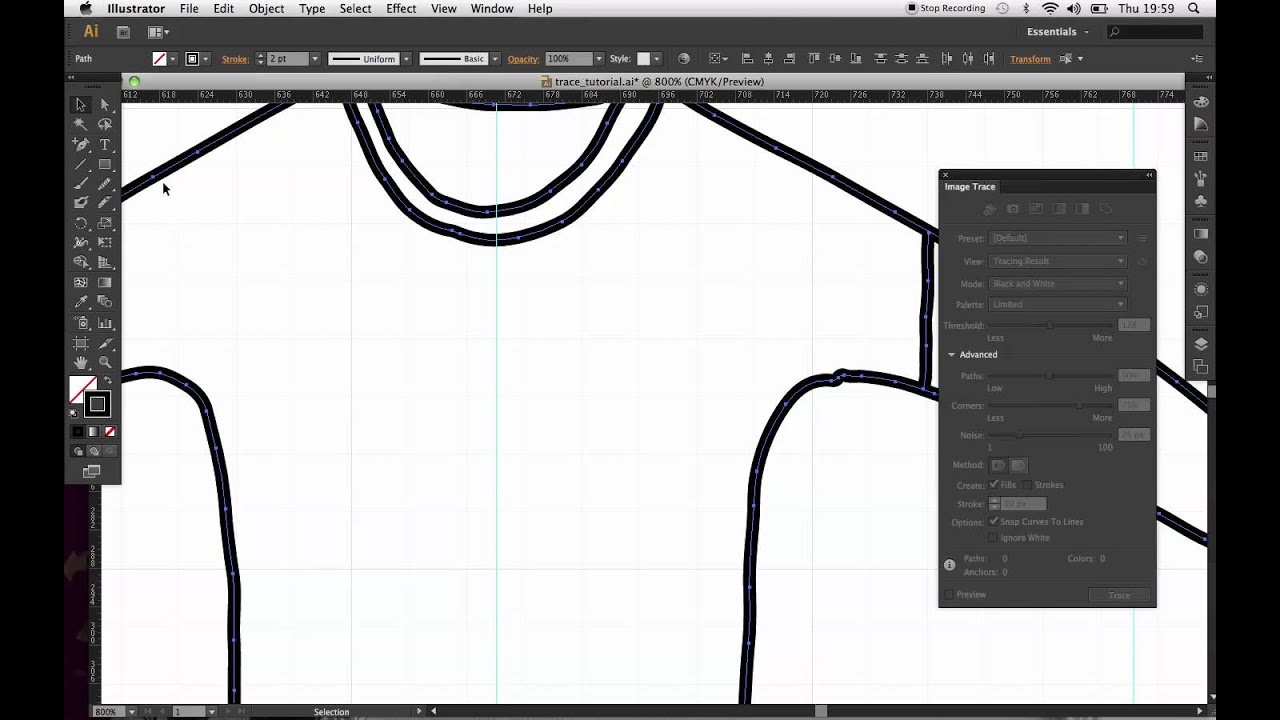Select the Direct Selection tool
Image resolution: width=1280 pixels, height=720 pixels.
[x=105, y=104]
